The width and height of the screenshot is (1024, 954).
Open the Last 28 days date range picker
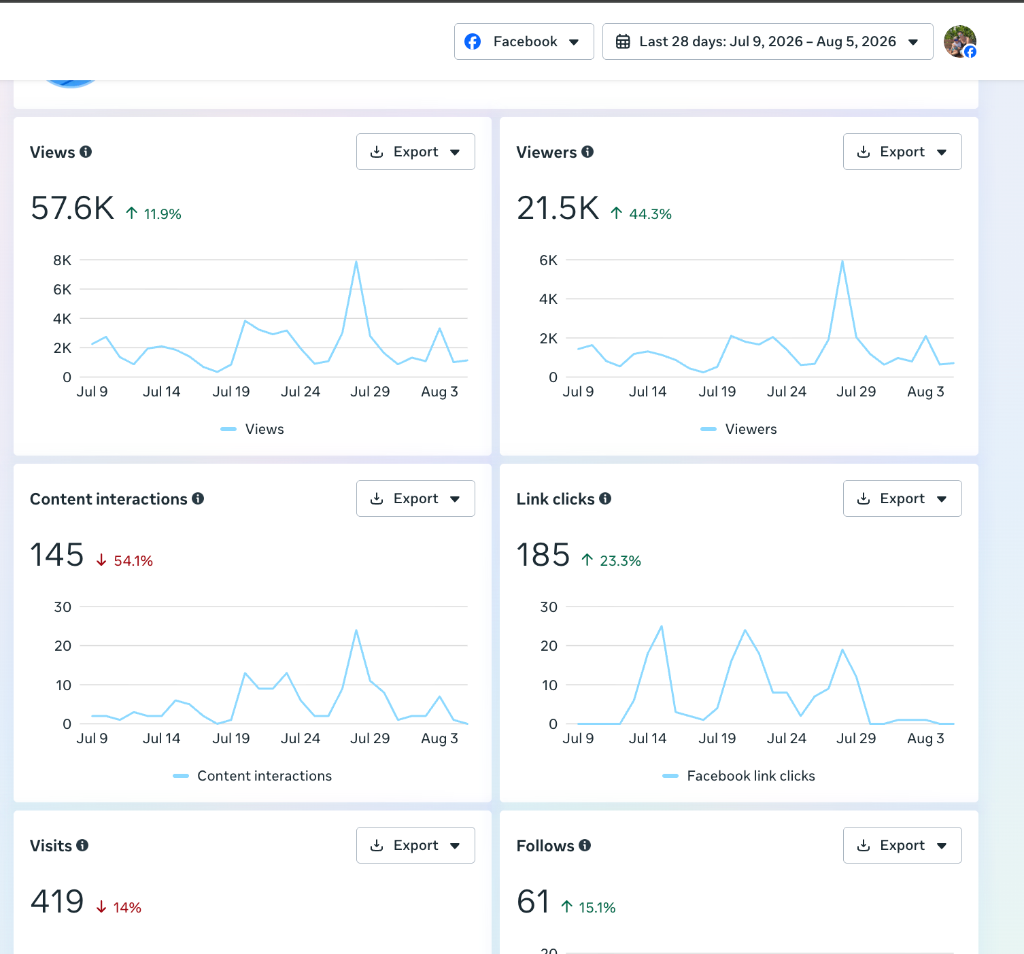click(x=767, y=42)
